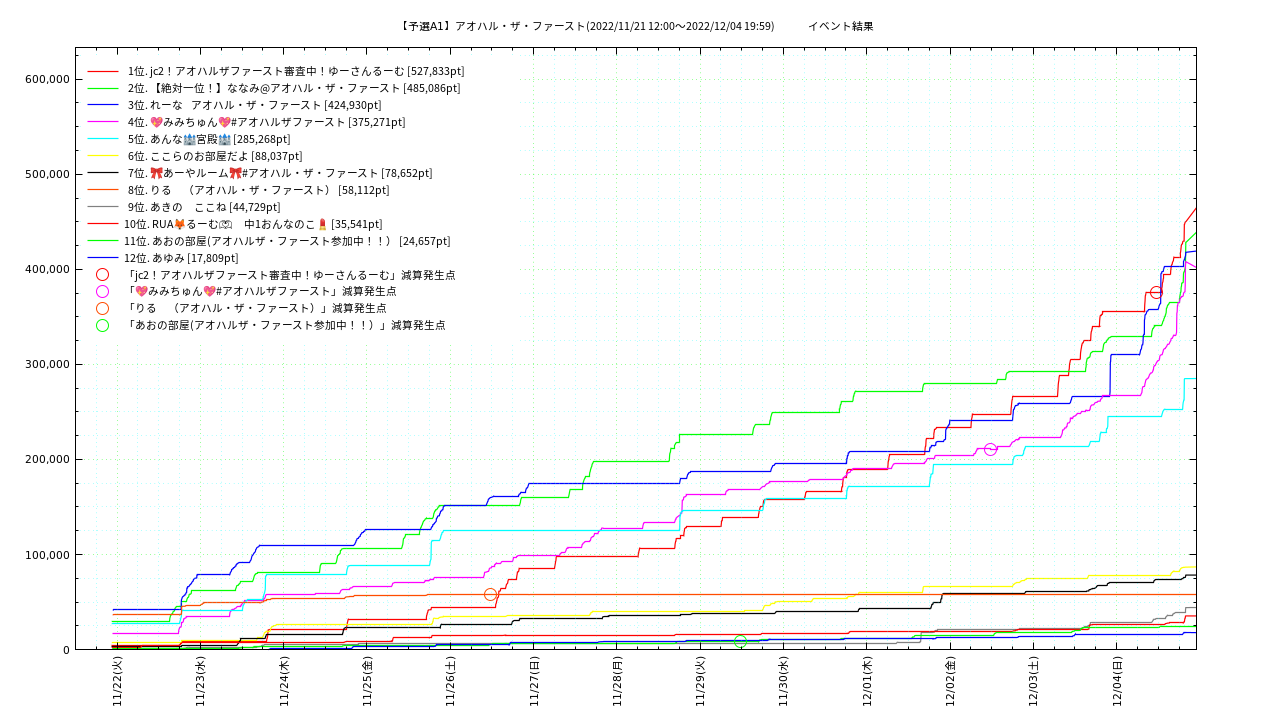1280x720 pixels.
Task: Select legend entry 4位 みみちゅん 375,271pt
Action: pos(266,122)
